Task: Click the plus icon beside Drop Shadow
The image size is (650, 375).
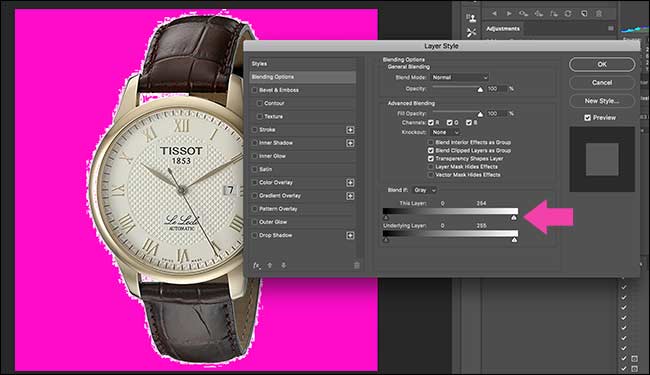Action: point(350,235)
